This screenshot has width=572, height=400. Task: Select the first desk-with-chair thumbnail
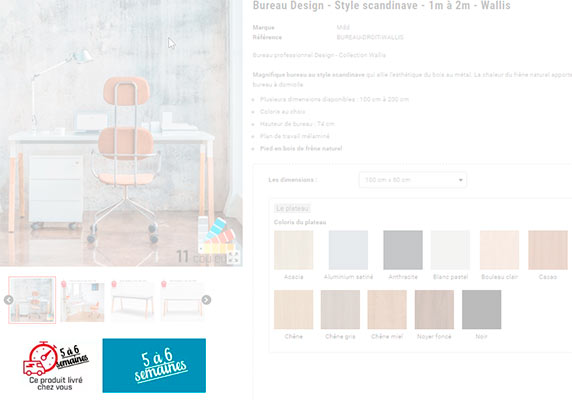(32, 300)
